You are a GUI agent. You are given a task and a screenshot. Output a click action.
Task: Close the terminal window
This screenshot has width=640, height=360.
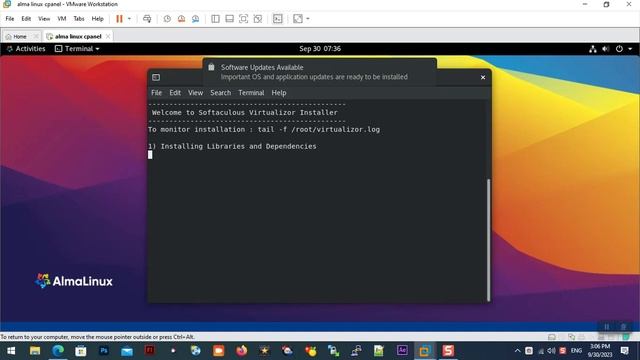(483, 78)
